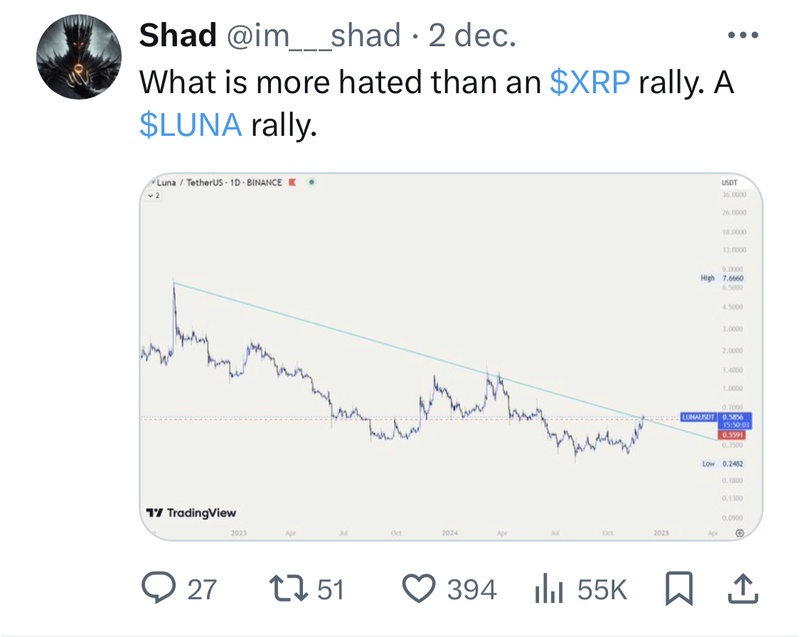Open Shad's profile avatar

[77, 58]
